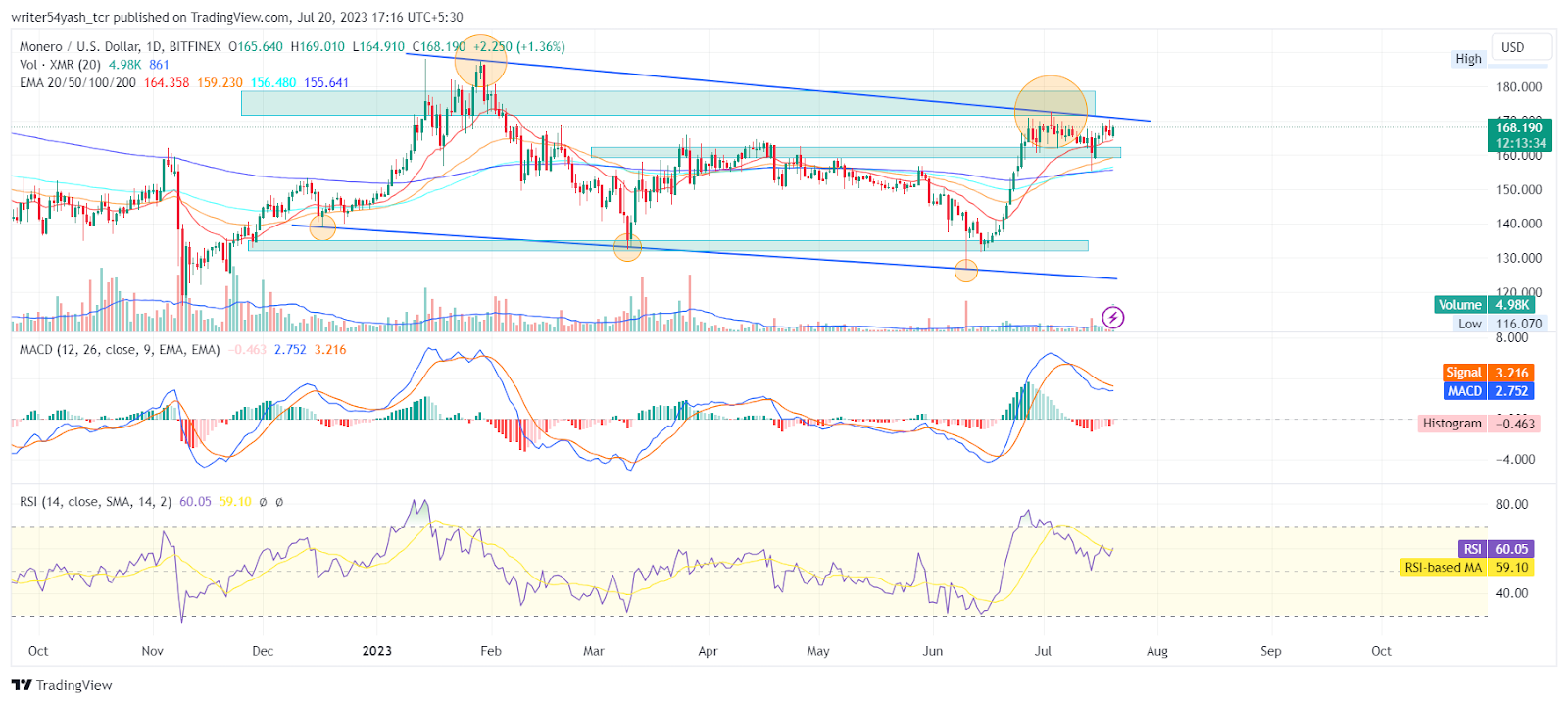Click the Dec label on time axis
The image size is (1568, 704).
pos(263,651)
